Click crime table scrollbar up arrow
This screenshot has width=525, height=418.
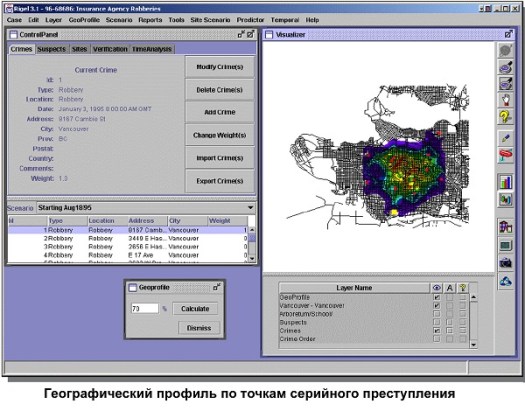(252, 230)
